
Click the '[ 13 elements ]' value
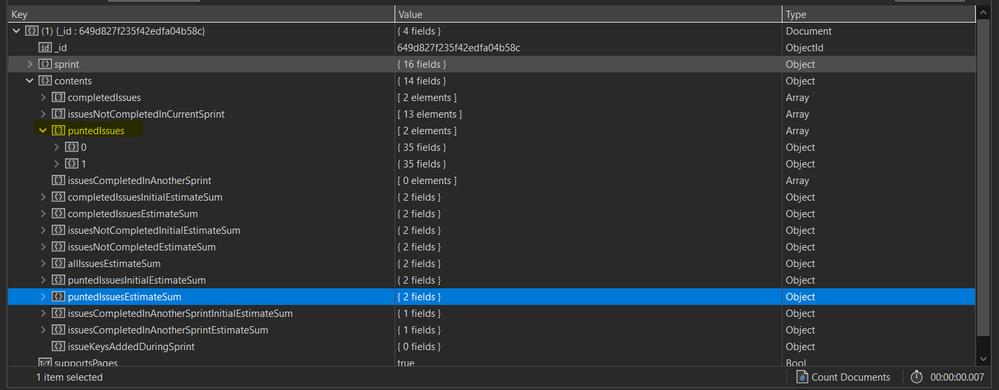pyautogui.click(x=429, y=114)
